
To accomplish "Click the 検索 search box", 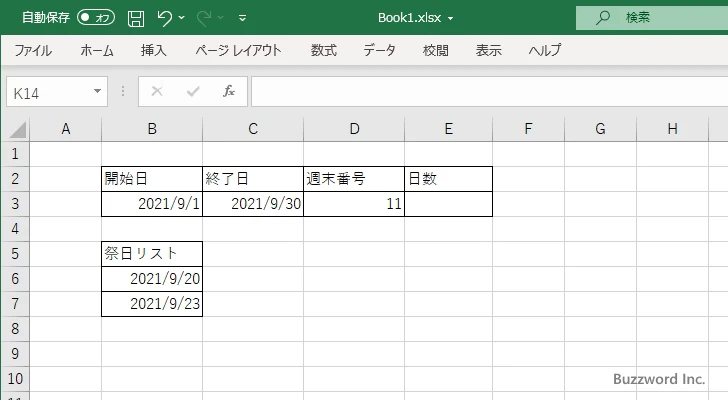I will click(652, 18).
